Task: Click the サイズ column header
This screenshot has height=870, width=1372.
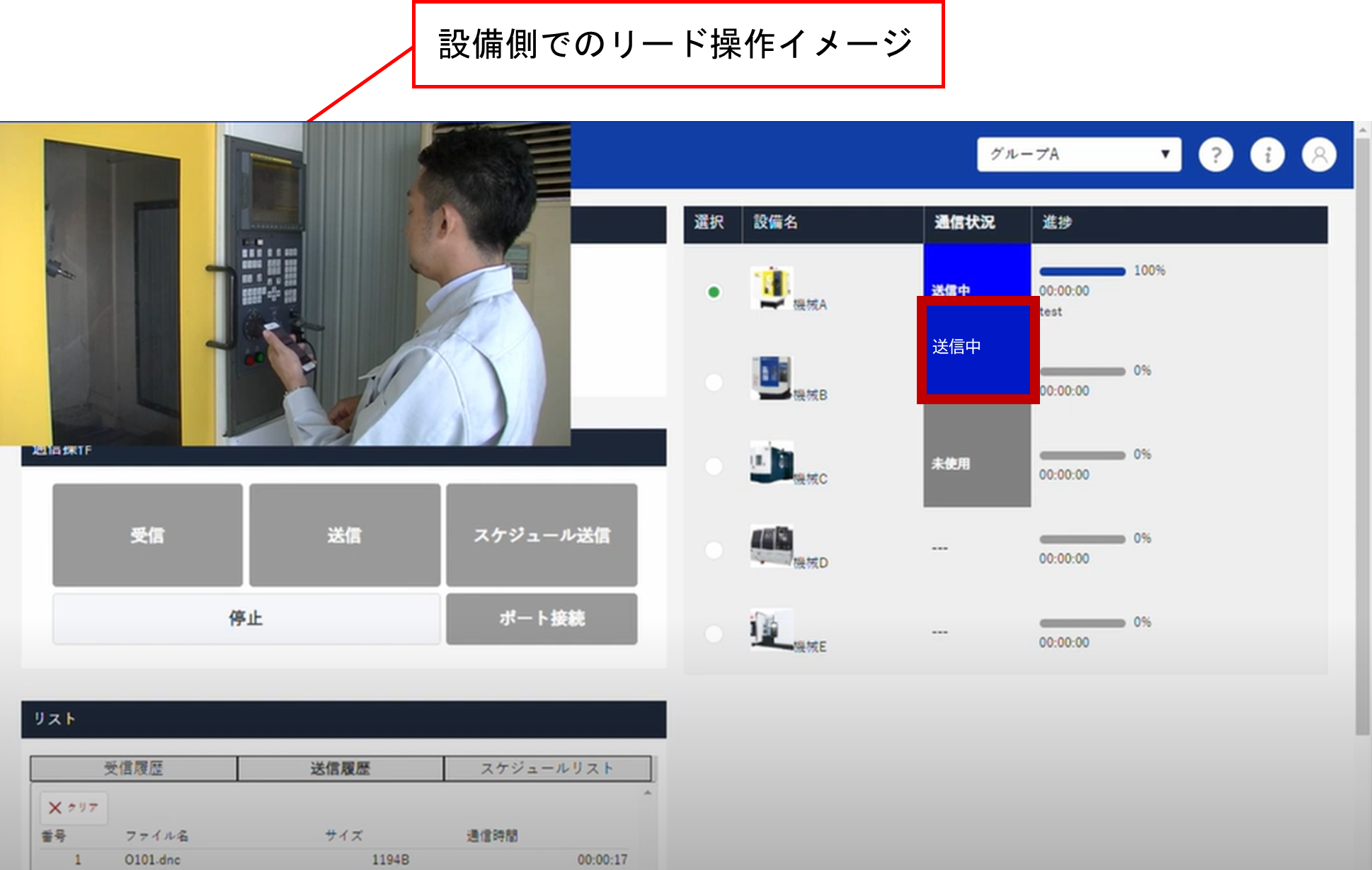Action: 343,835
